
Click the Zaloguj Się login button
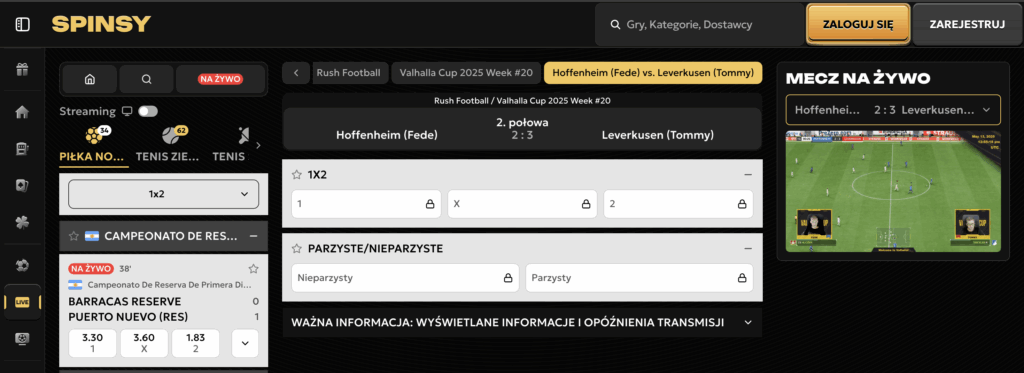click(x=858, y=25)
